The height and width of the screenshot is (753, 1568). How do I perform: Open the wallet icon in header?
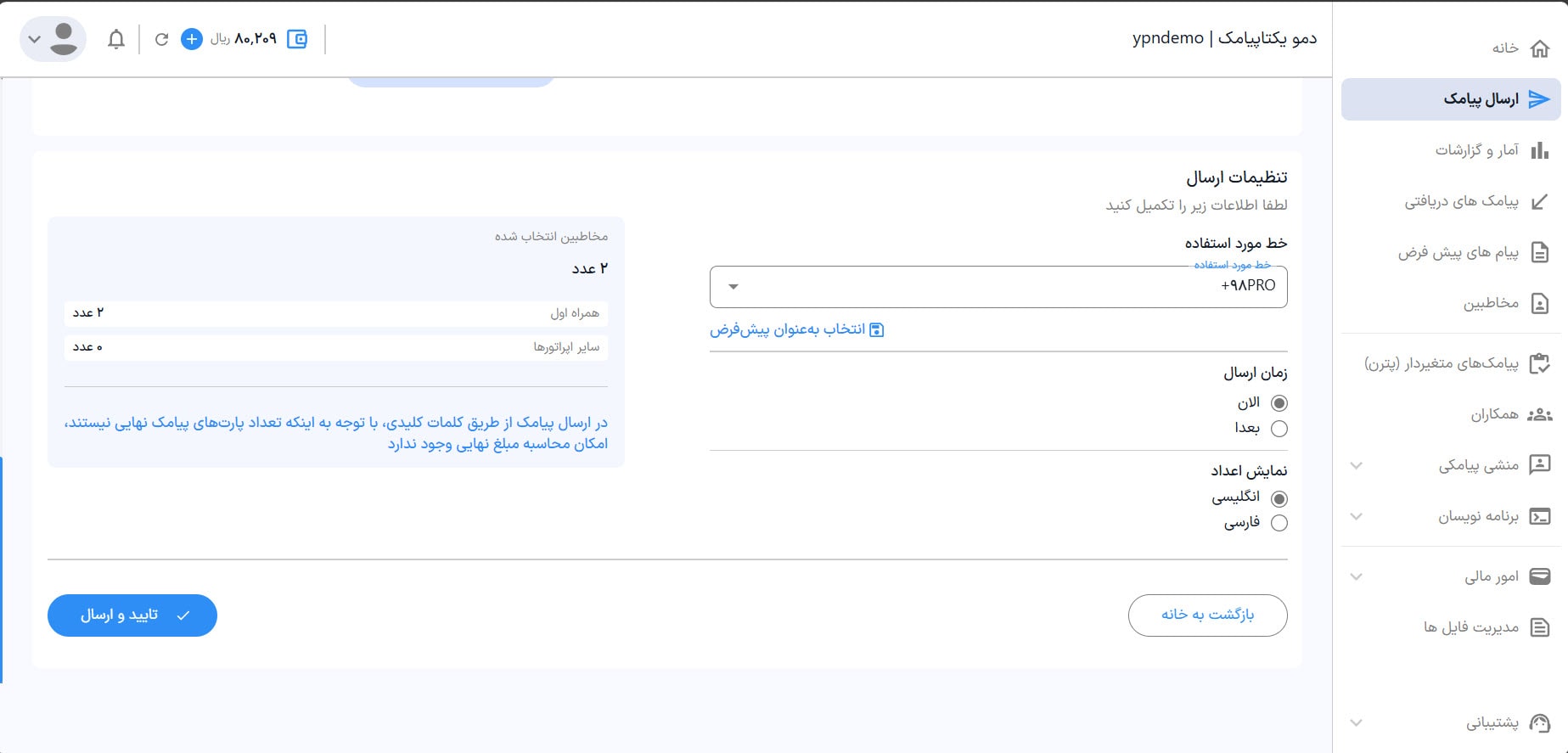(297, 39)
